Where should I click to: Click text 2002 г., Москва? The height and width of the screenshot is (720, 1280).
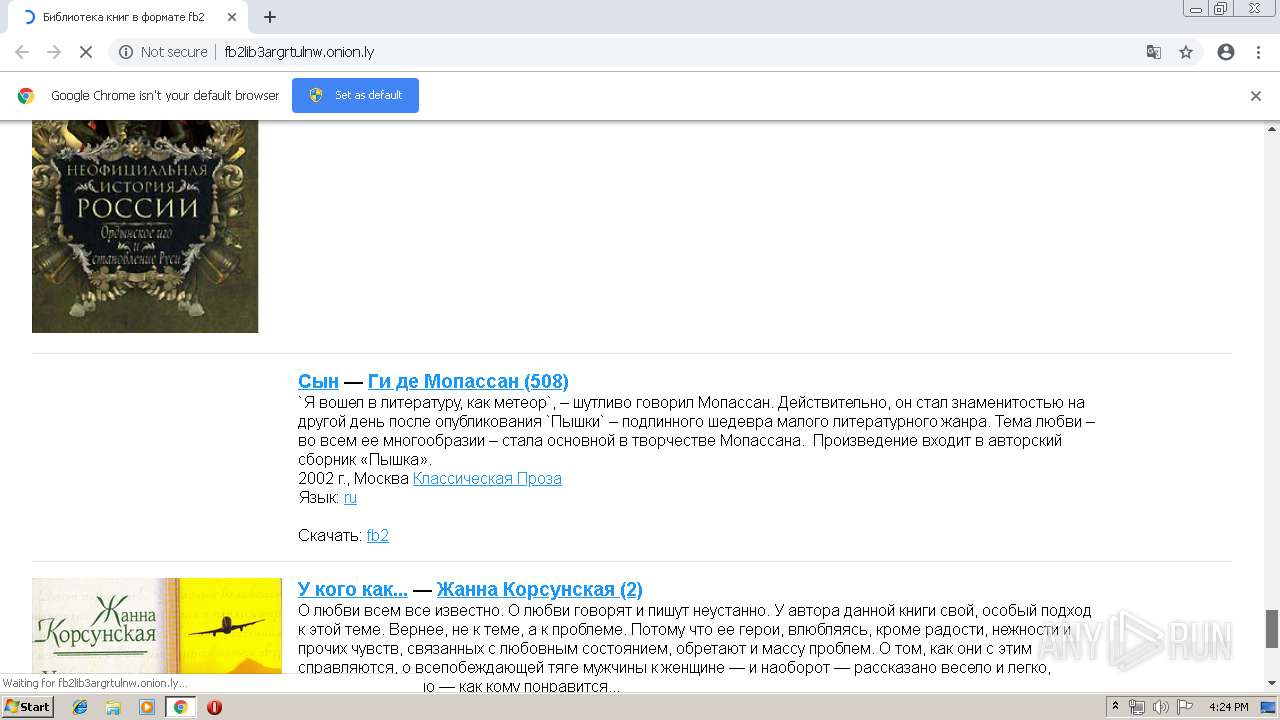(353, 478)
